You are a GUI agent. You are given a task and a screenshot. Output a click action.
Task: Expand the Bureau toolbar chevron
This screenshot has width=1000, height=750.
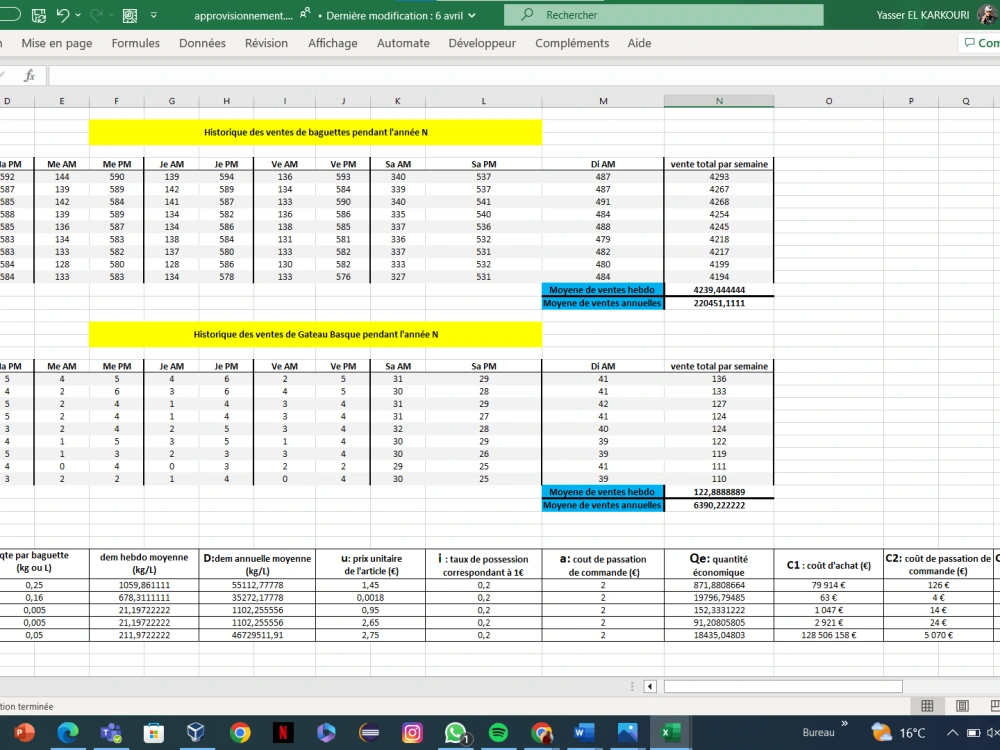point(844,723)
